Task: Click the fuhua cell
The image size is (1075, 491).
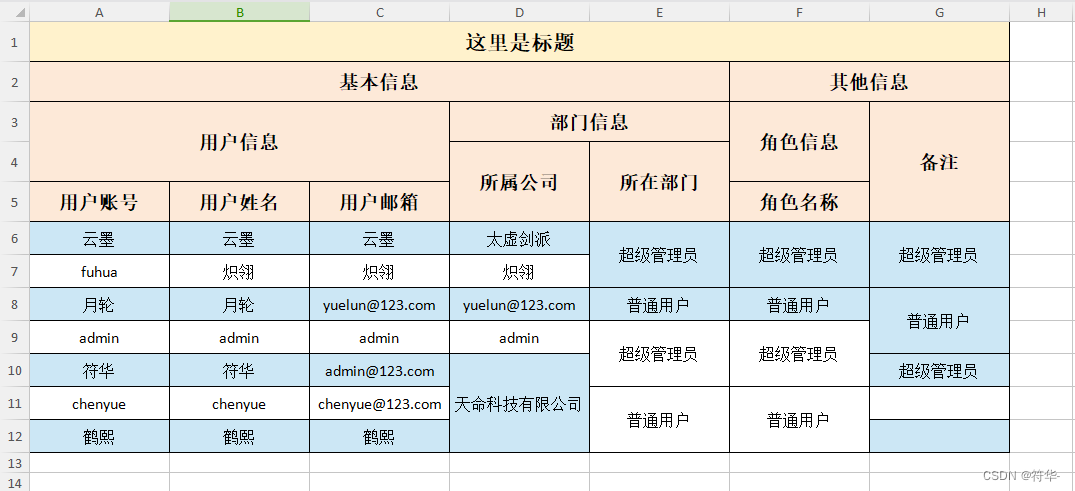Action: point(99,272)
